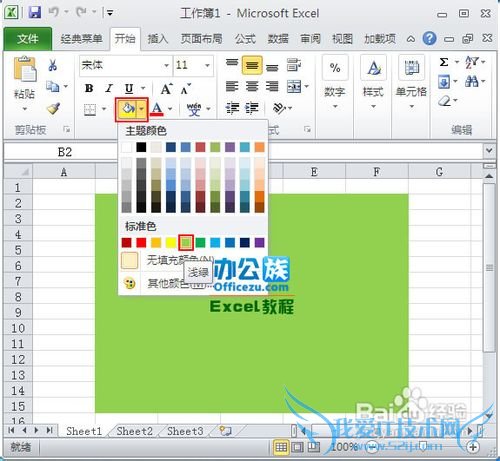
Task: Click the Undo arrow in the quick toolbar
Action: tap(53, 13)
